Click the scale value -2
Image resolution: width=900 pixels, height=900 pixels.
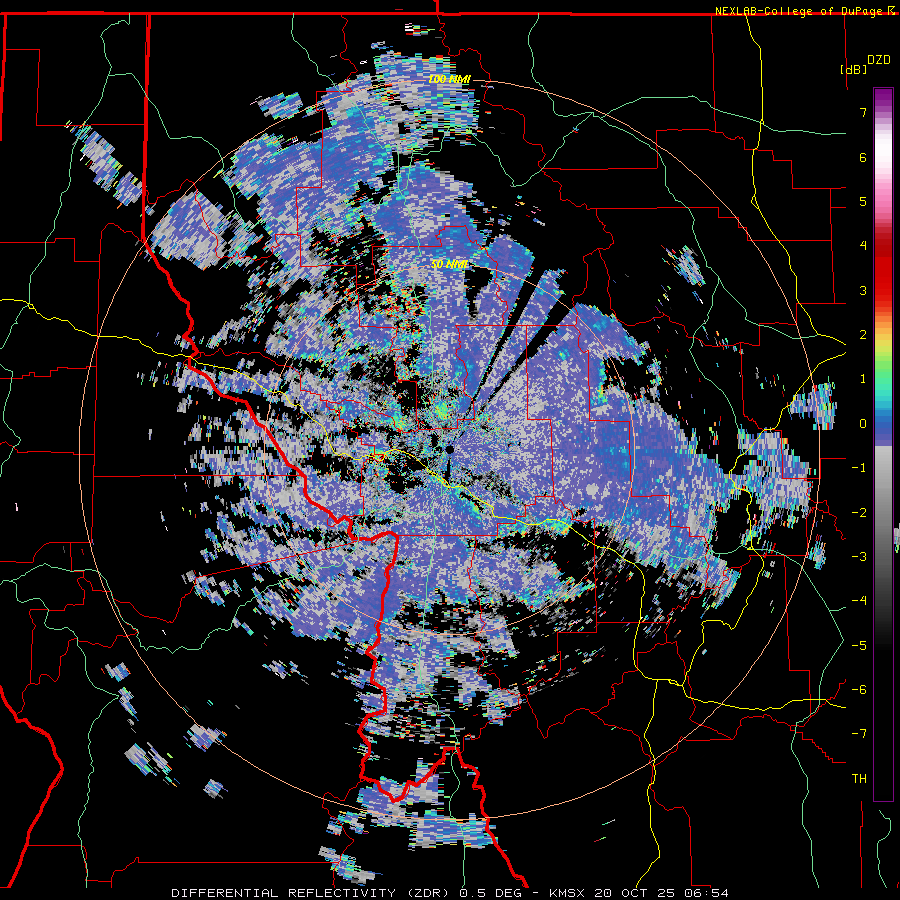pos(859,513)
